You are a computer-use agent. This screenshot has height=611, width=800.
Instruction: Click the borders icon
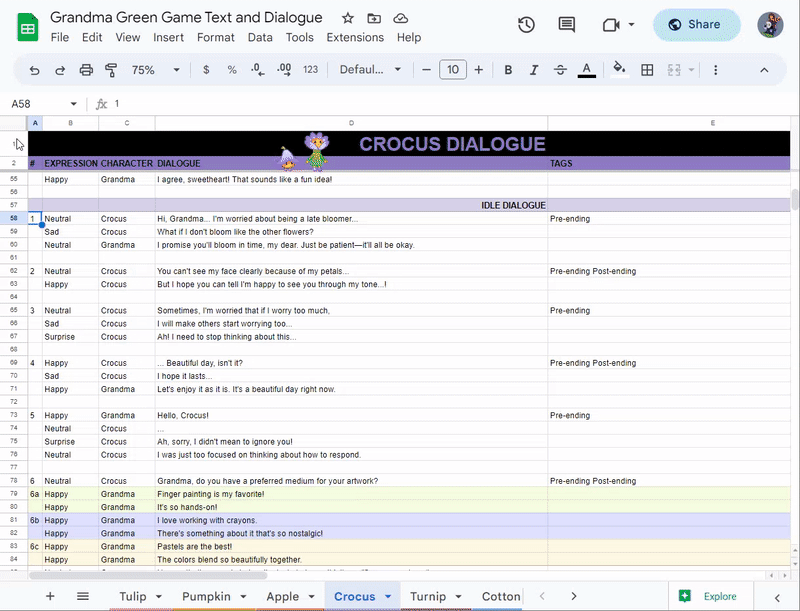(x=647, y=70)
